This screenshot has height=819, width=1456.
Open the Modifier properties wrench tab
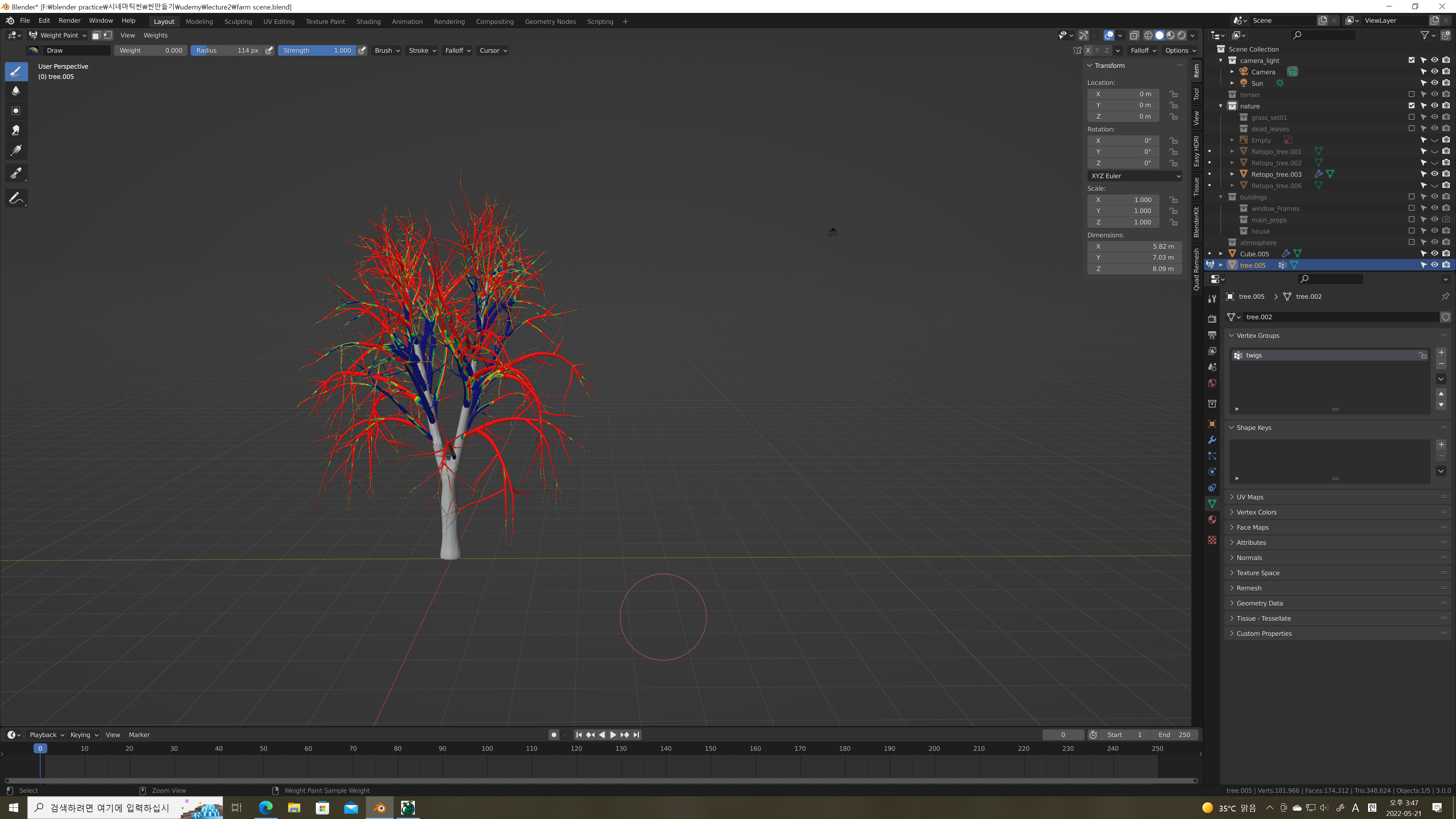tap(1212, 440)
